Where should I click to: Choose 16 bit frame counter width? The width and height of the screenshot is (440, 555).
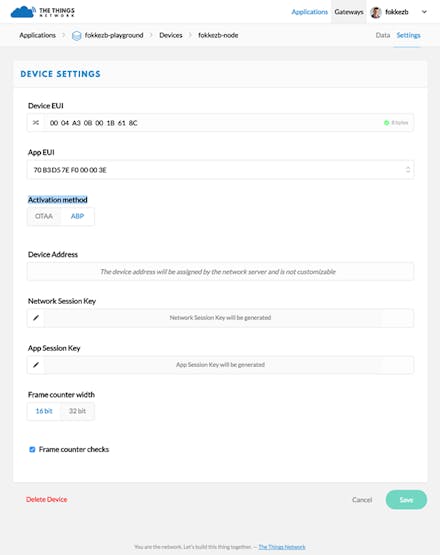(x=44, y=411)
